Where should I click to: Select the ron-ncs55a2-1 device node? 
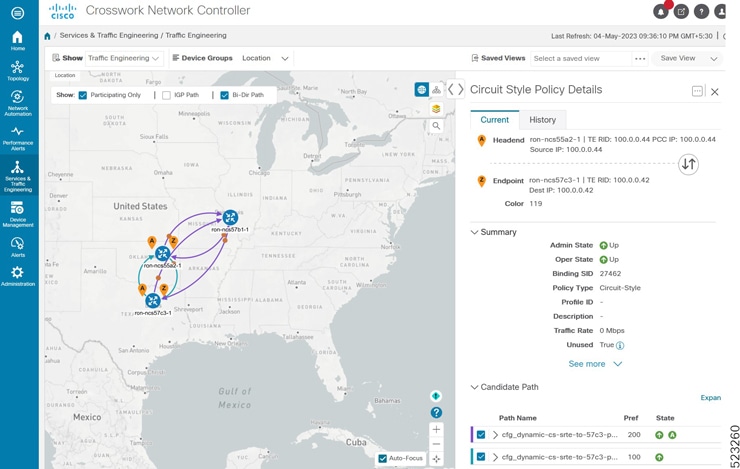(x=162, y=253)
